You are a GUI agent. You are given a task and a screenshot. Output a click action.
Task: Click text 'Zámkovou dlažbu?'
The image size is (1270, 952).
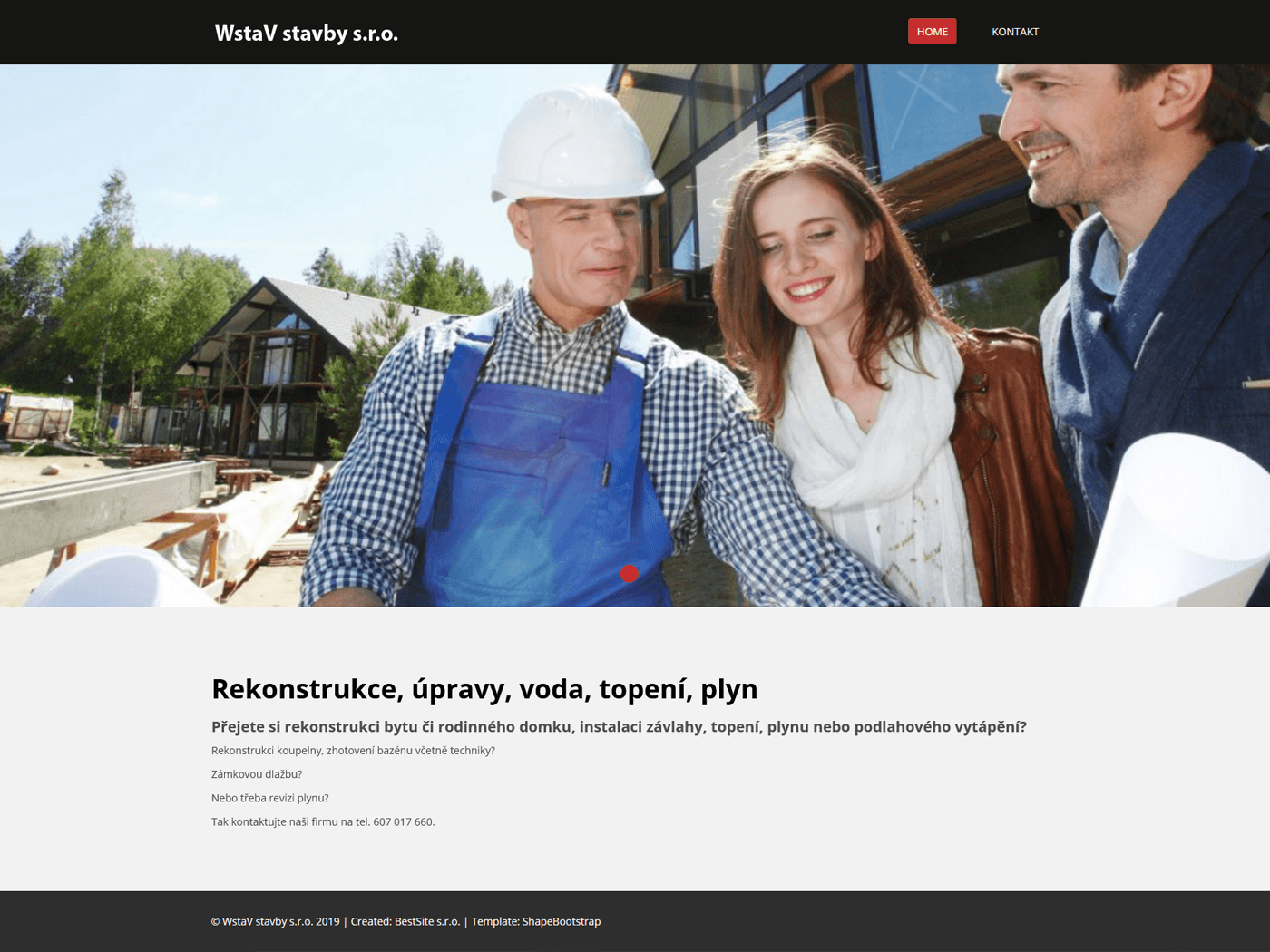point(257,774)
